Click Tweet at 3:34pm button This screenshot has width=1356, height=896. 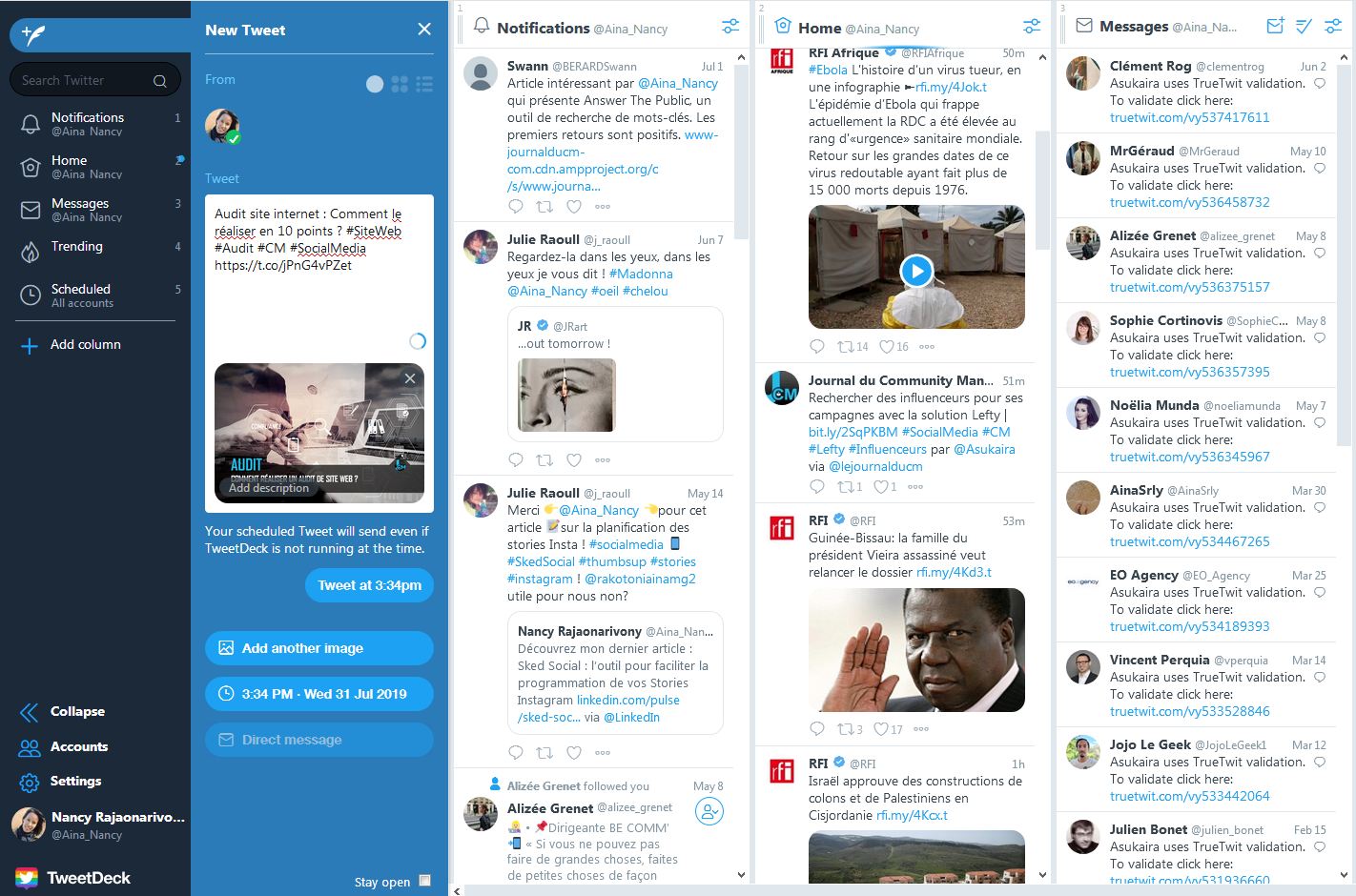pyautogui.click(x=370, y=585)
